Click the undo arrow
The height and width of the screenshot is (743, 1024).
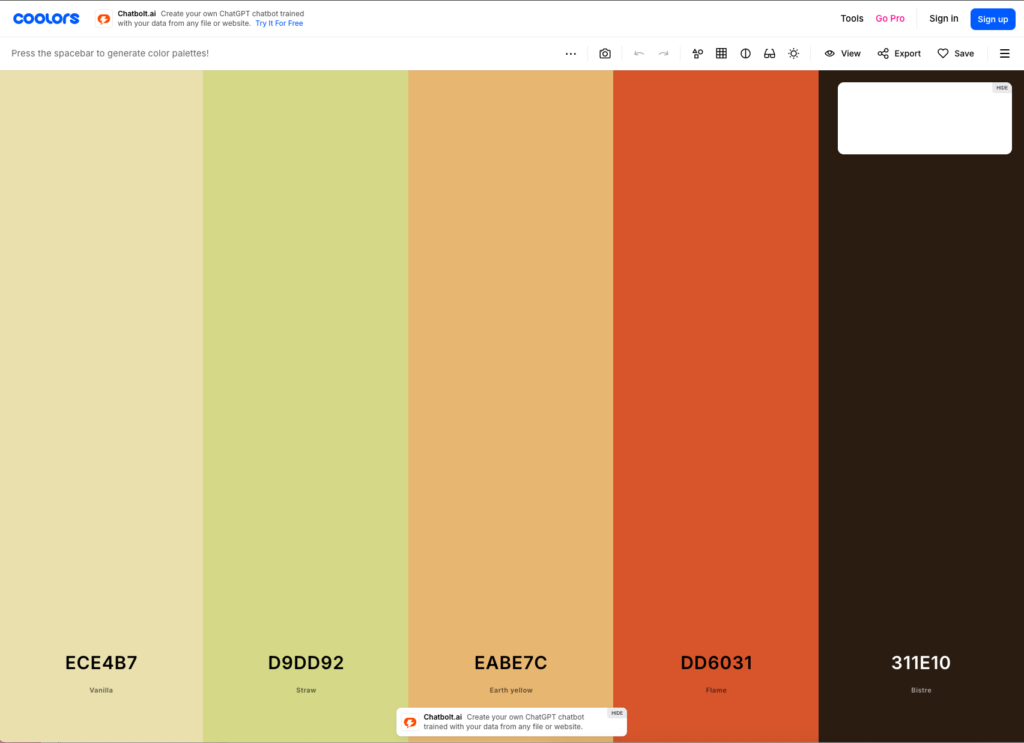click(639, 54)
